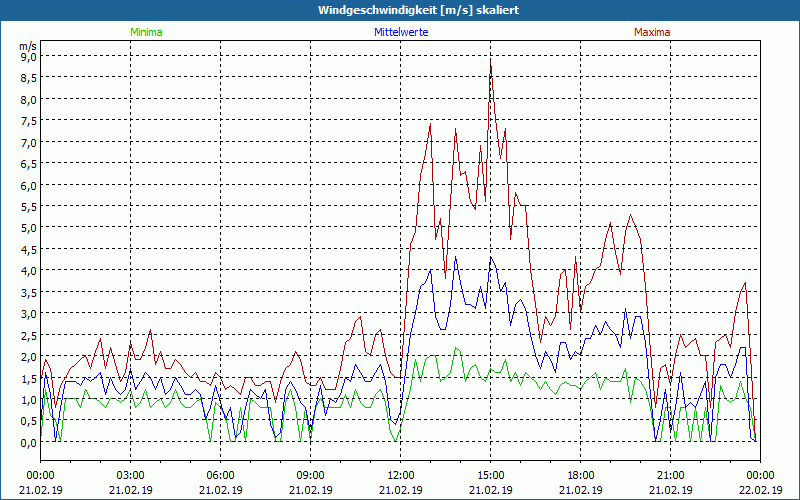Click the 06:00 time axis label
Viewport: 800px width, 500px height.
(x=220, y=476)
